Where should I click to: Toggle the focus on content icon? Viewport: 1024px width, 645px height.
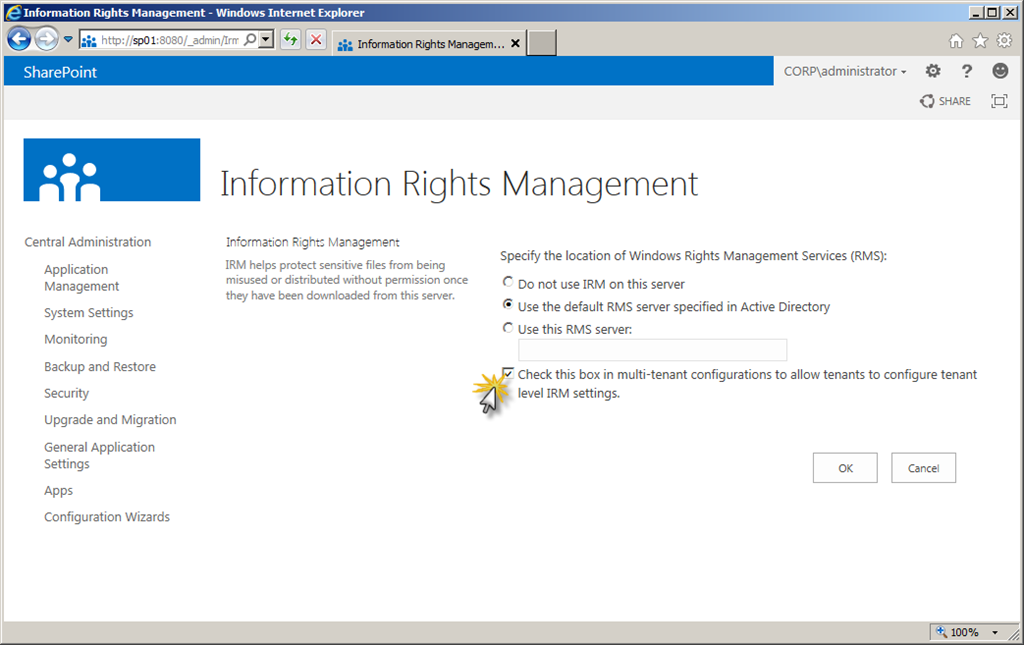[x=999, y=101]
